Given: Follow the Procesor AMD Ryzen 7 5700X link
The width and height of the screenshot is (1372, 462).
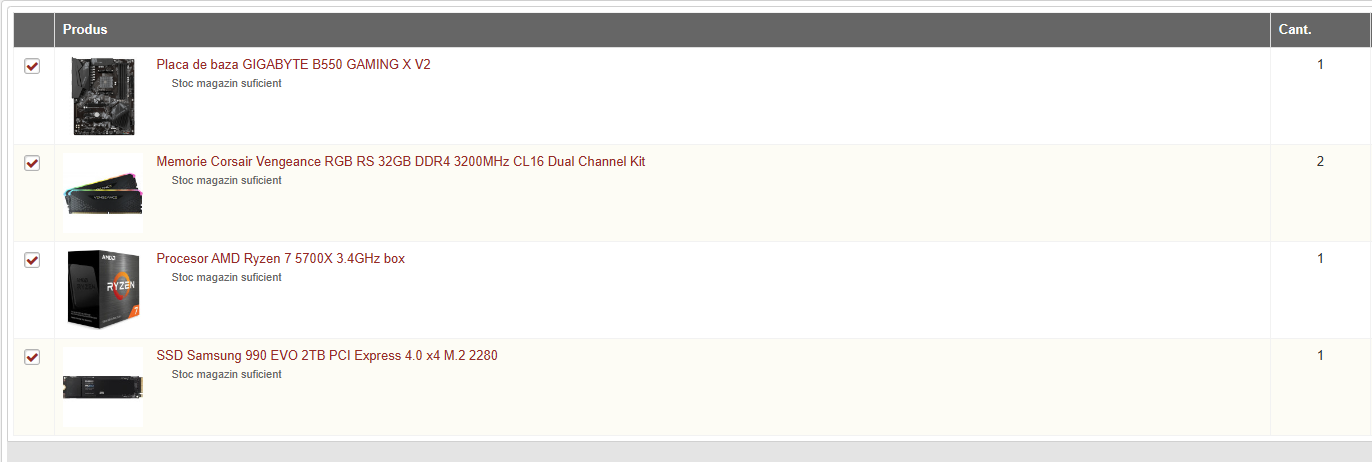Looking at the screenshot, I should pos(280,258).
